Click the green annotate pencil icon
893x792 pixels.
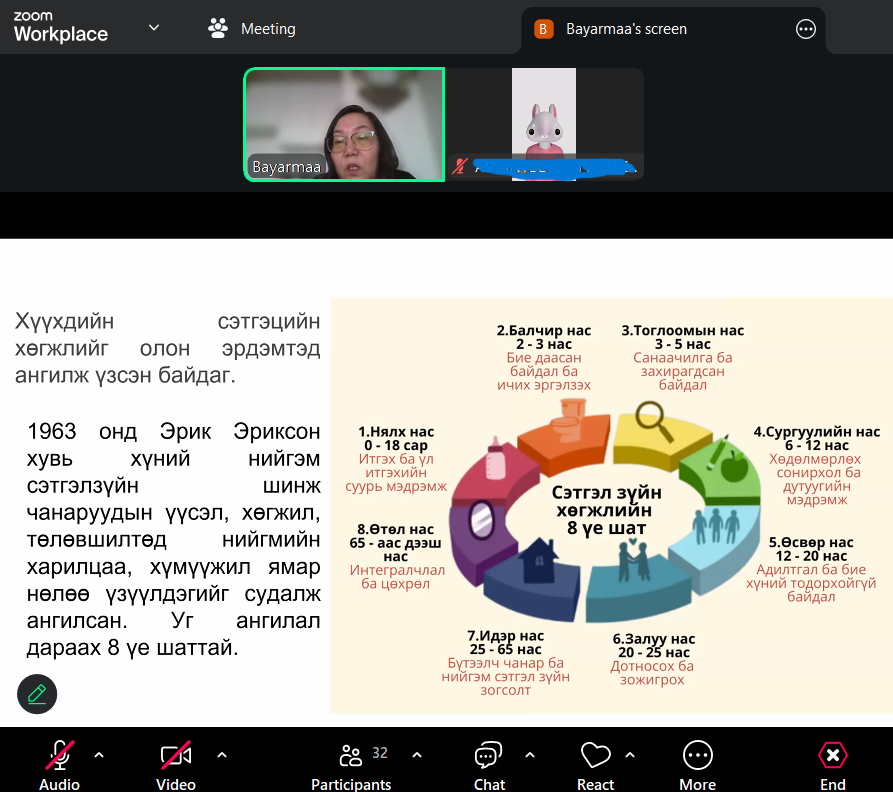37,693
